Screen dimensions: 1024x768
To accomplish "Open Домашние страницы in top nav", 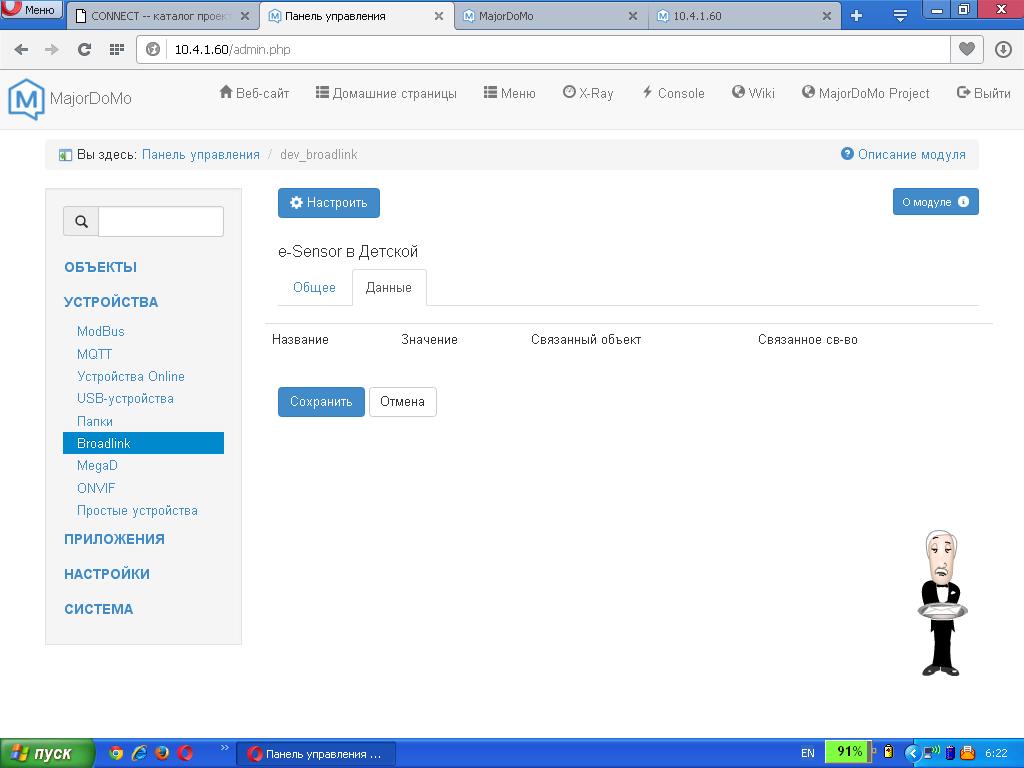I will [x=386, y=93].
